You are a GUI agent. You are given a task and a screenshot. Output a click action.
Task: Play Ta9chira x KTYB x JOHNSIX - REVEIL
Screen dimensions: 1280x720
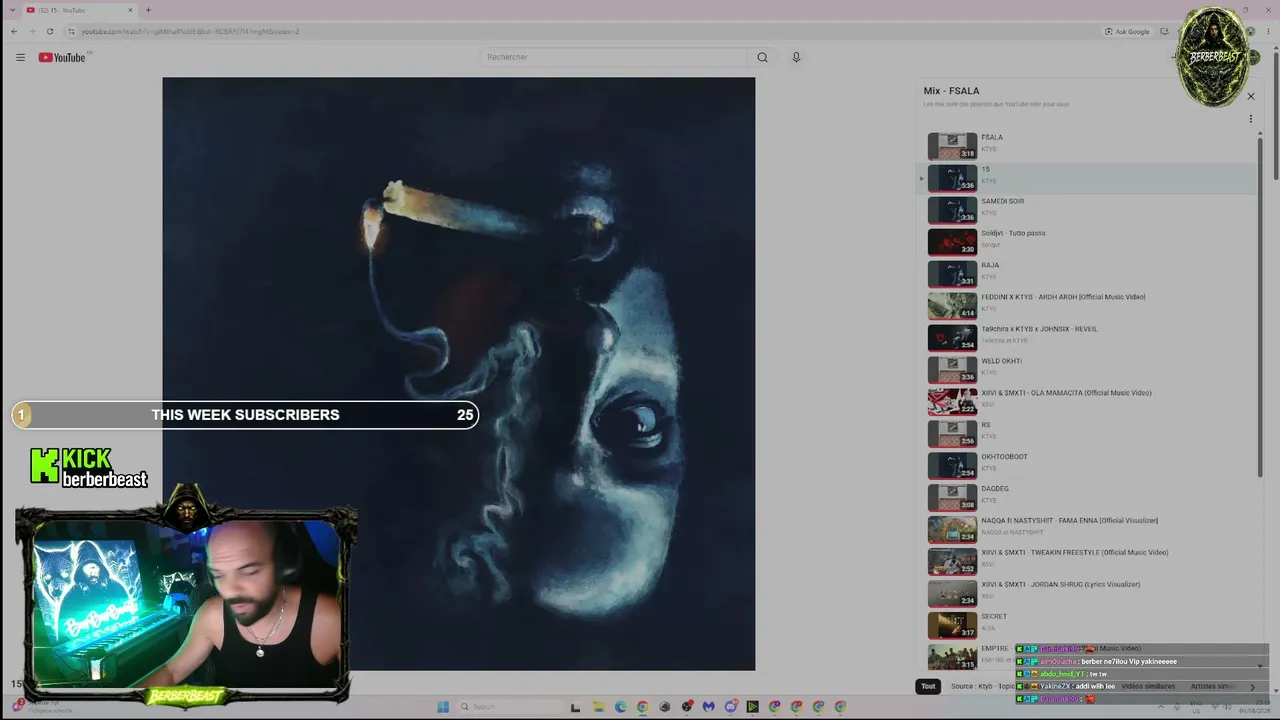(x=952, y=338)
